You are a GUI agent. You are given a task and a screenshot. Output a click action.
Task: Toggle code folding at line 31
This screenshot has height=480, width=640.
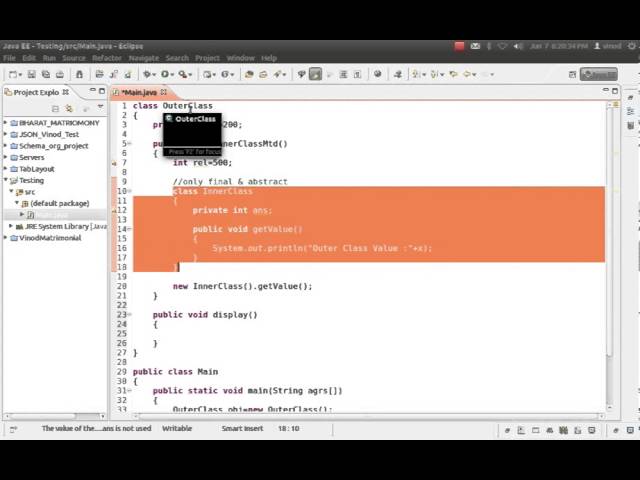[129, 391]
